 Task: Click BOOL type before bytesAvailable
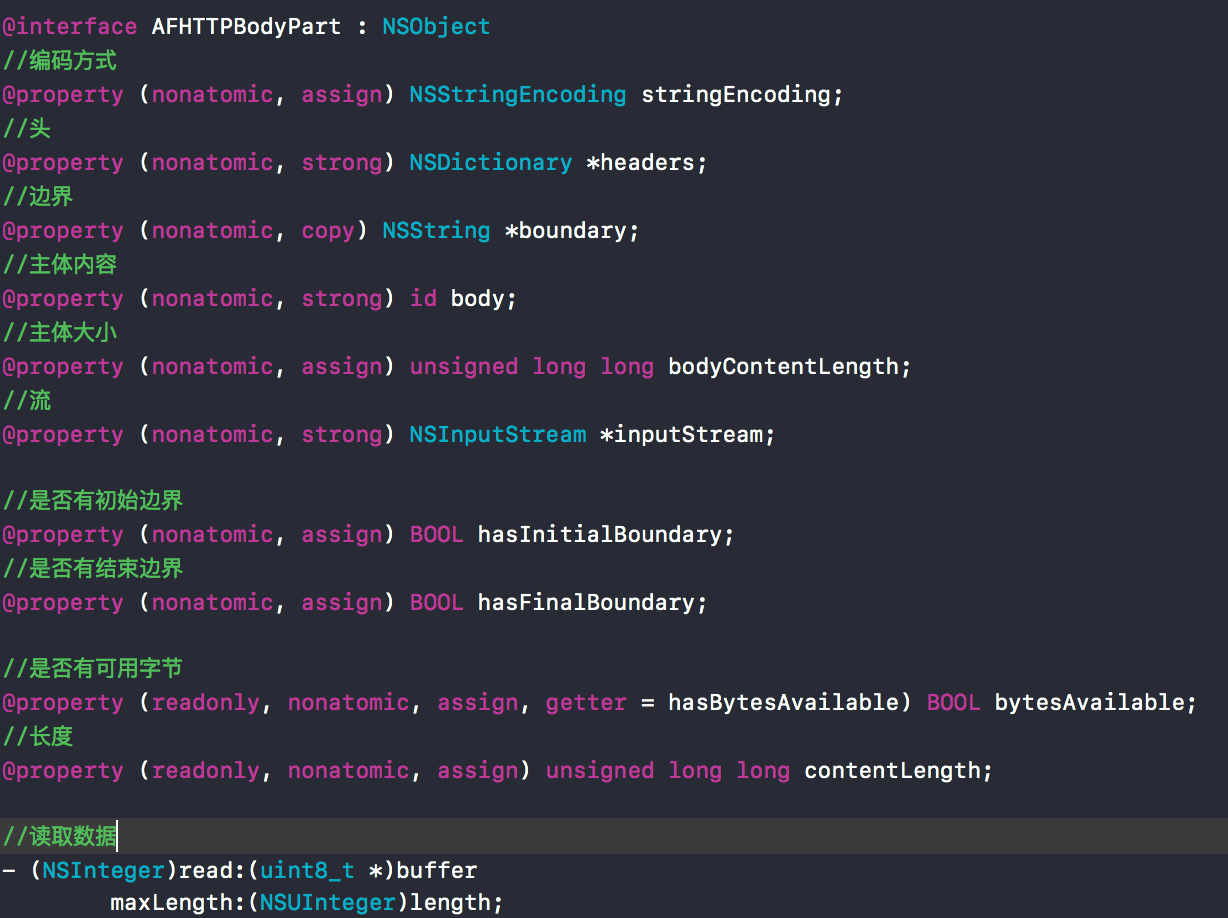click(954, 702)
